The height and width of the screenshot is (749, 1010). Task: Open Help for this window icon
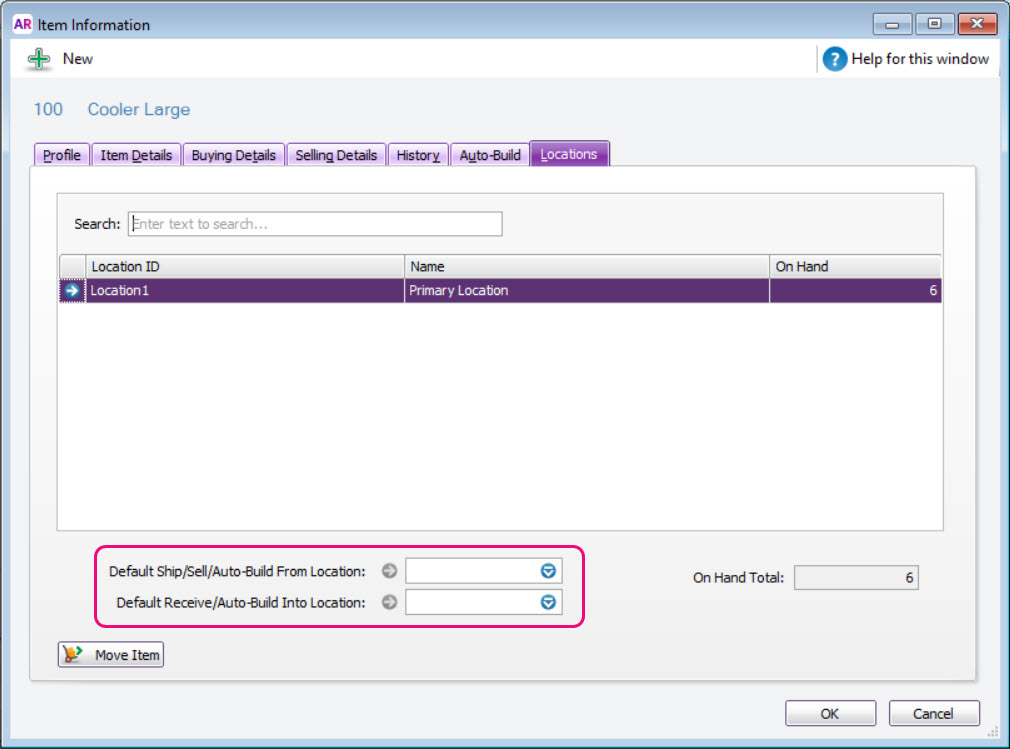coord(834,59)
